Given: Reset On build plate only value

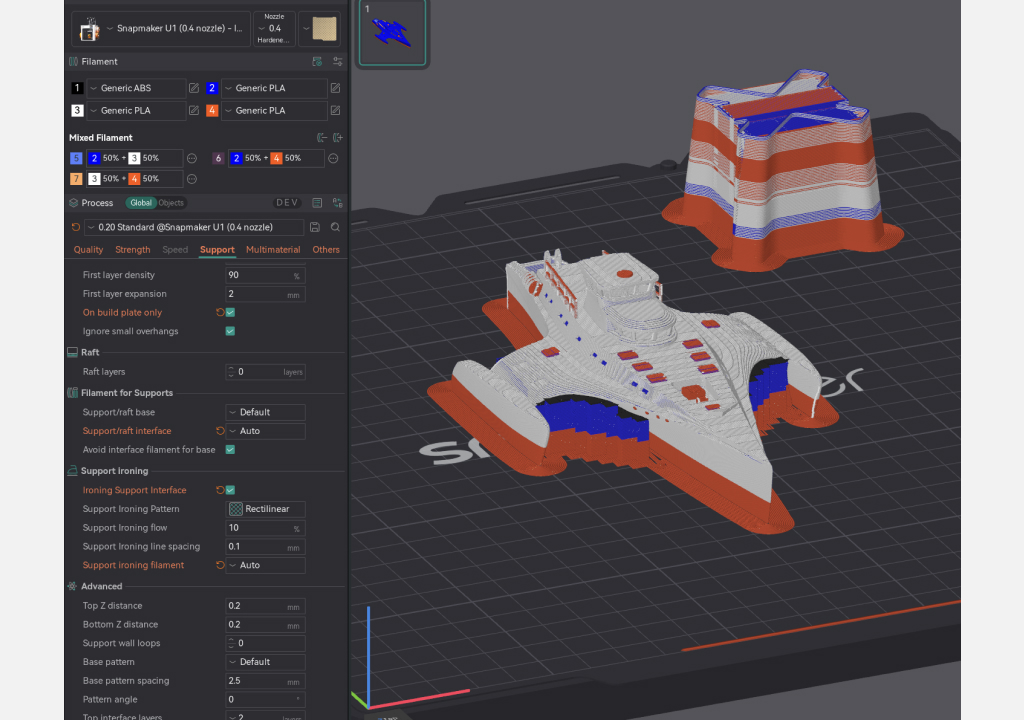Looking at the screenshot, I should tap(220, 312).
